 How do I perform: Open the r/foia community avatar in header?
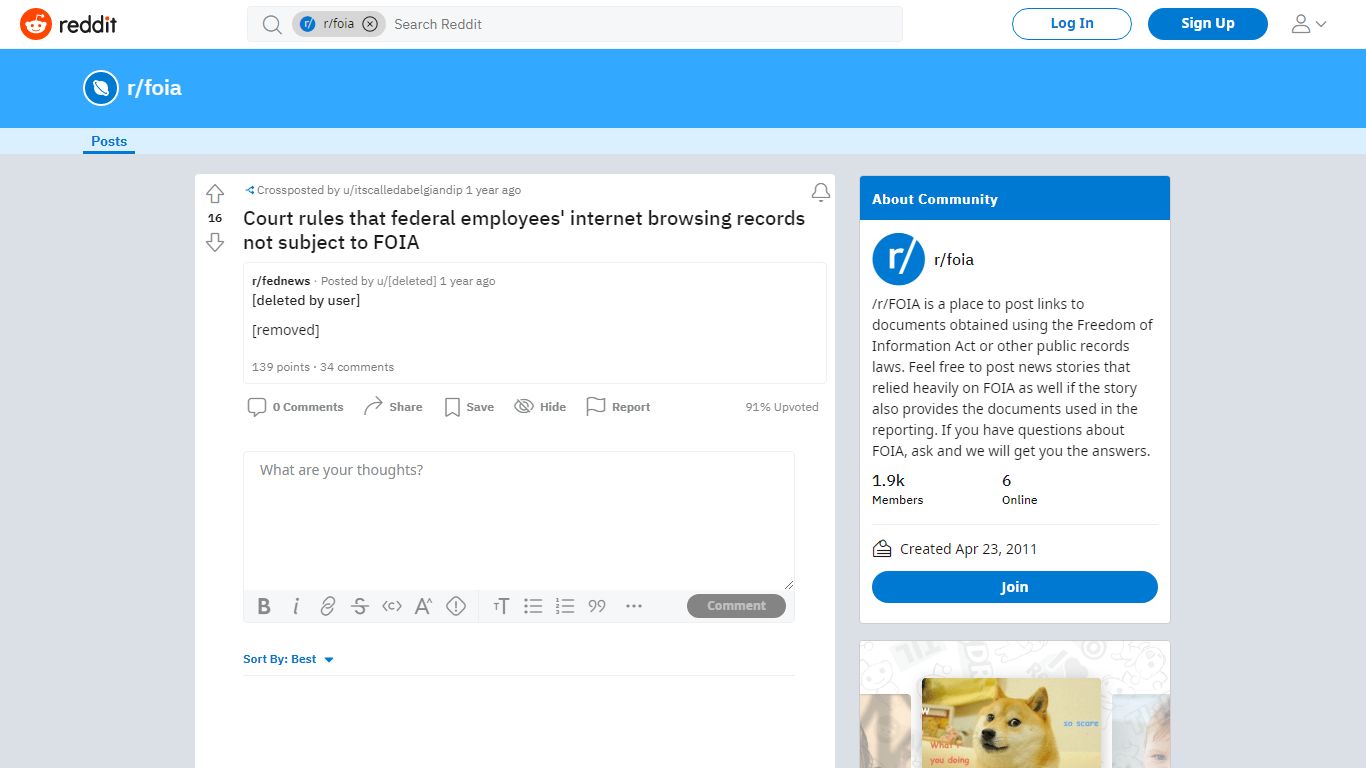100,88
